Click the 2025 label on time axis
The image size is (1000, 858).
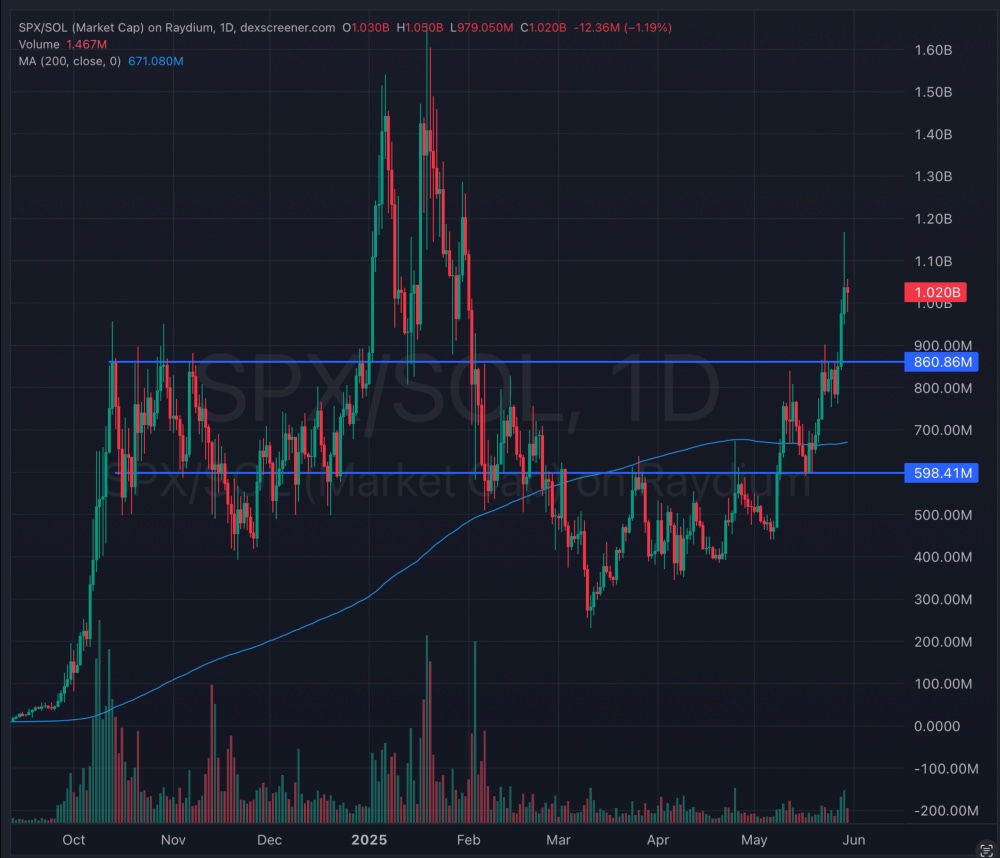pos(369,840)
